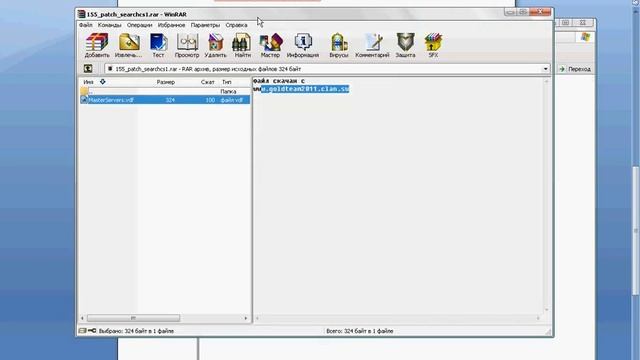Click status text 'Всего: 324 байт в 1 файле'
The height and width of the screenshot is (360, 640).
point(360,331)
